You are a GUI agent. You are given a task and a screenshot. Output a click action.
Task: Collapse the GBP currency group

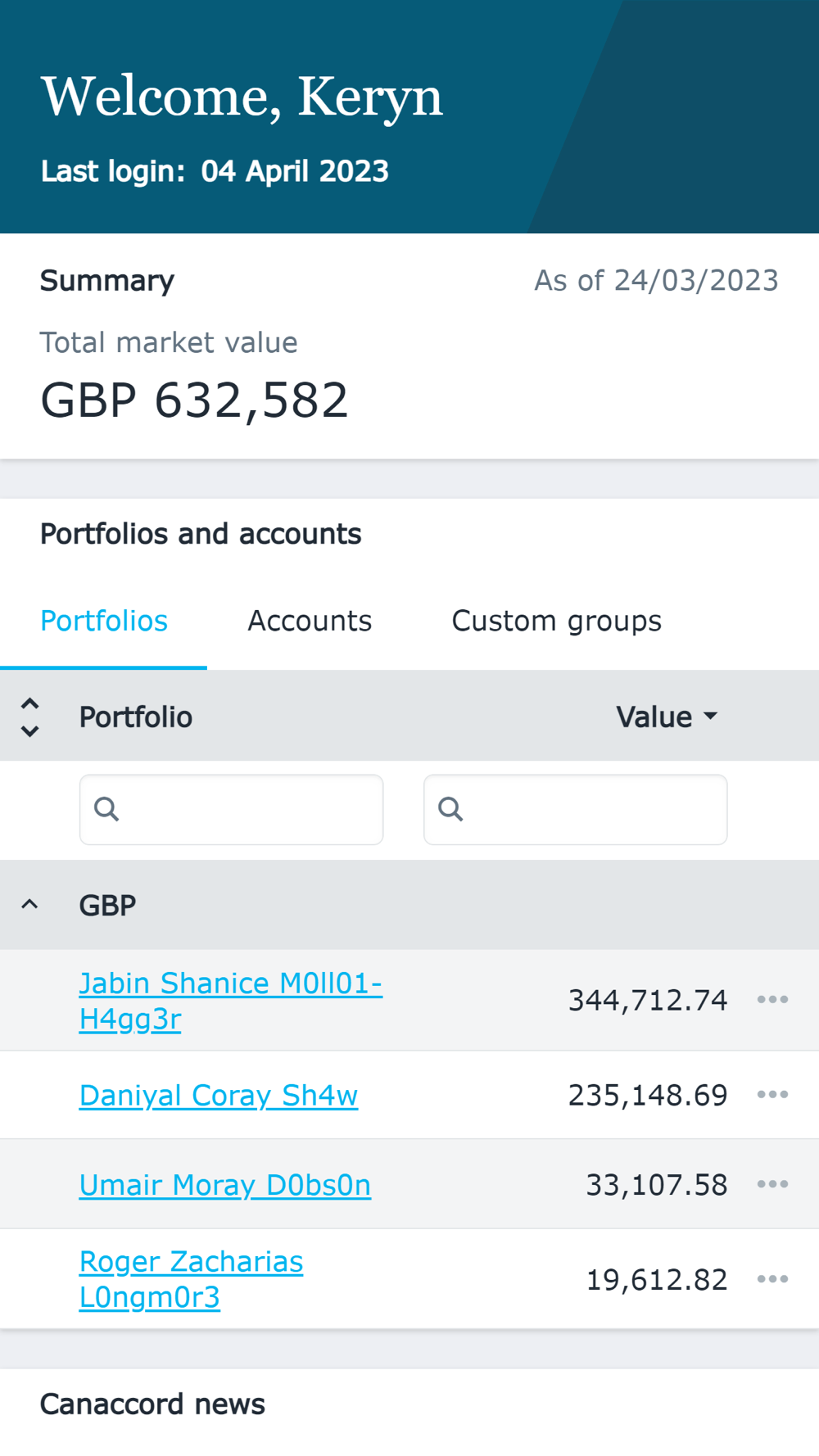30,905
